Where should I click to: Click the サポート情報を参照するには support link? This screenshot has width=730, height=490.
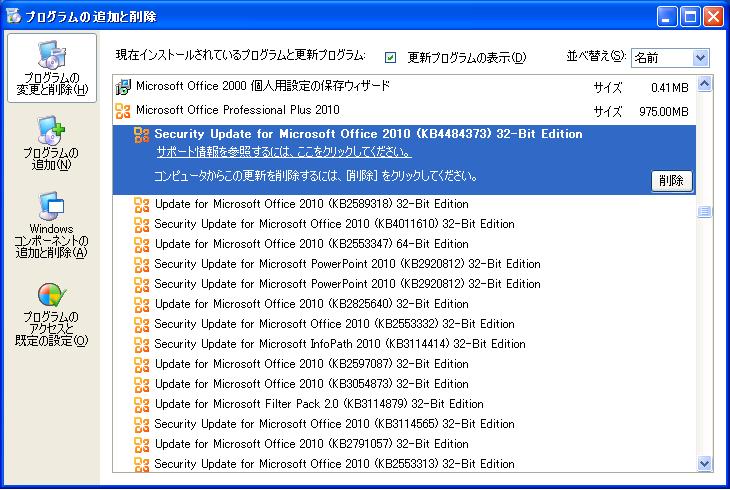click(x=284, y=152)
